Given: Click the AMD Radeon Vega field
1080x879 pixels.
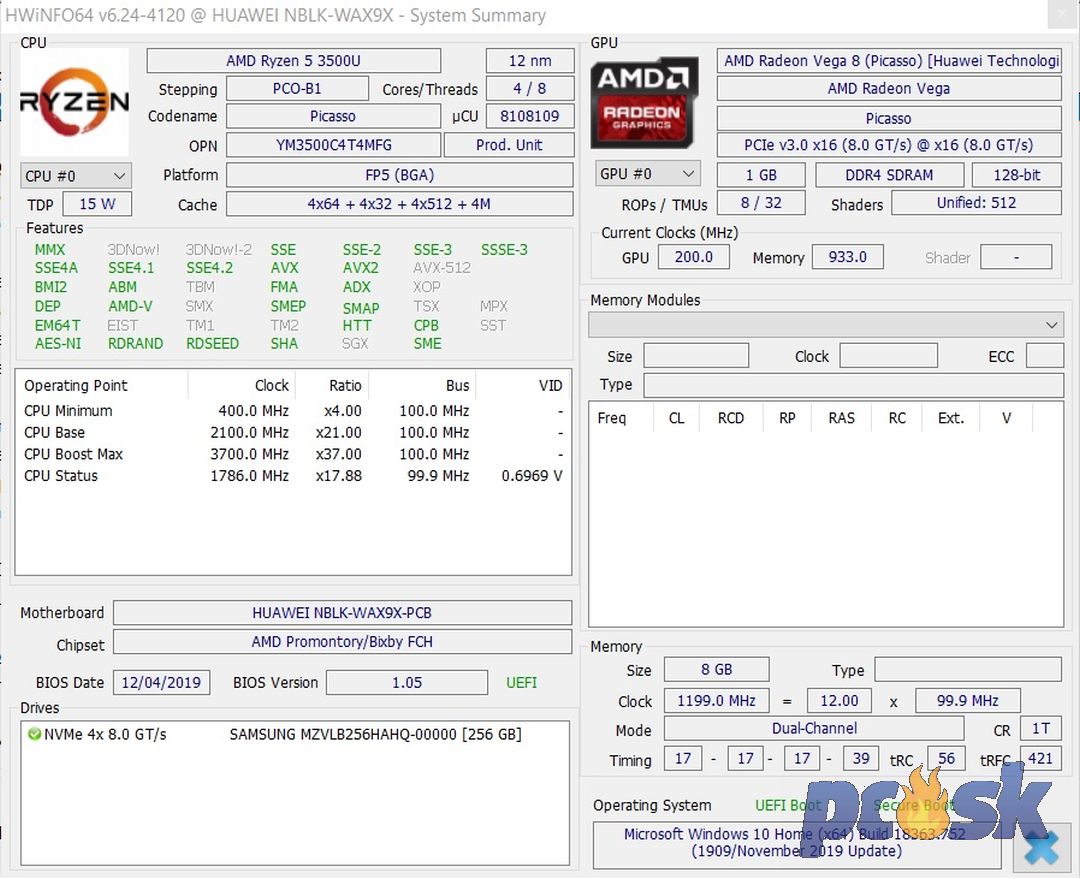Looking at the screenshot, I should click(889, 88).
